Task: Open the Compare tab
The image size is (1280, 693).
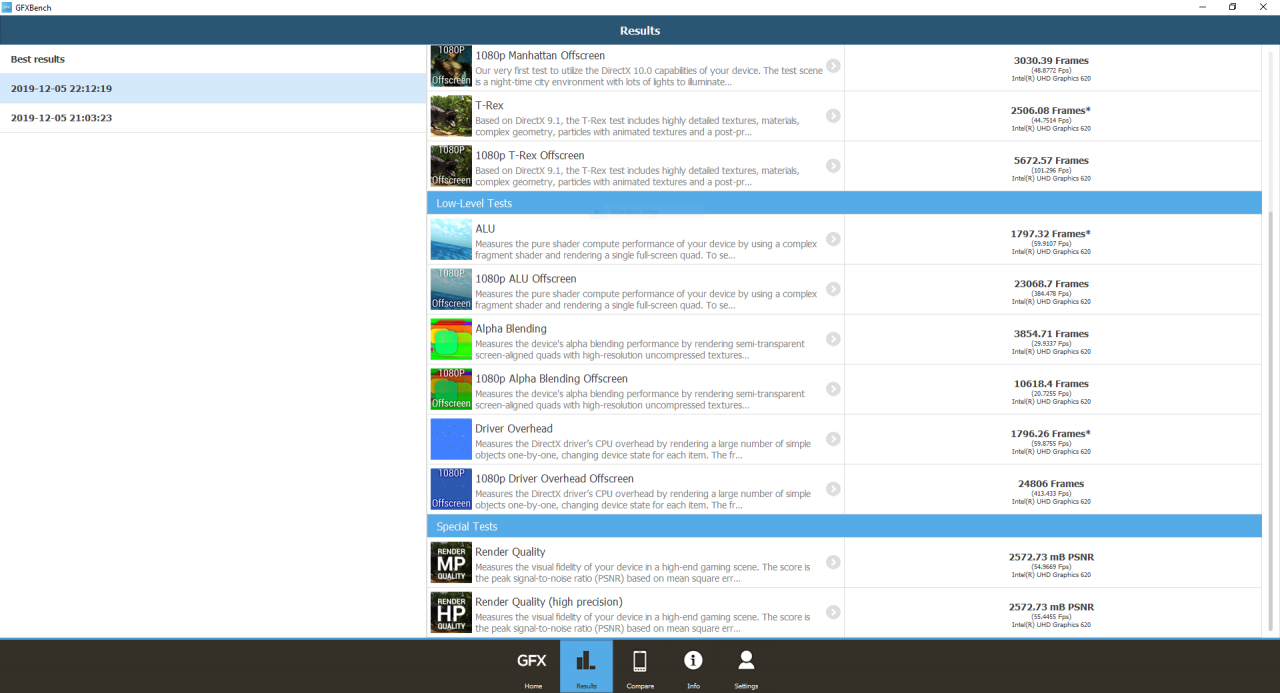Action: pyautogui.click(x=640, y=666)
